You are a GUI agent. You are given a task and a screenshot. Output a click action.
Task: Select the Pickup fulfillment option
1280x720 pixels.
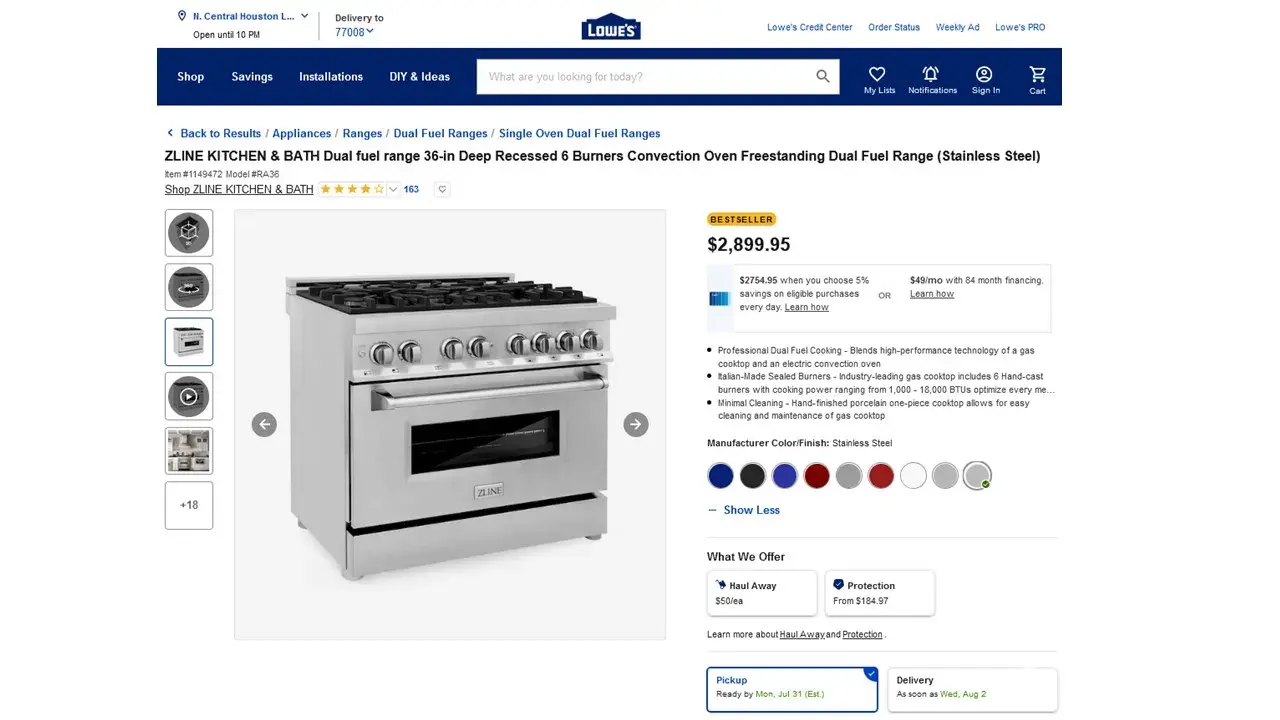coord(792,690)
